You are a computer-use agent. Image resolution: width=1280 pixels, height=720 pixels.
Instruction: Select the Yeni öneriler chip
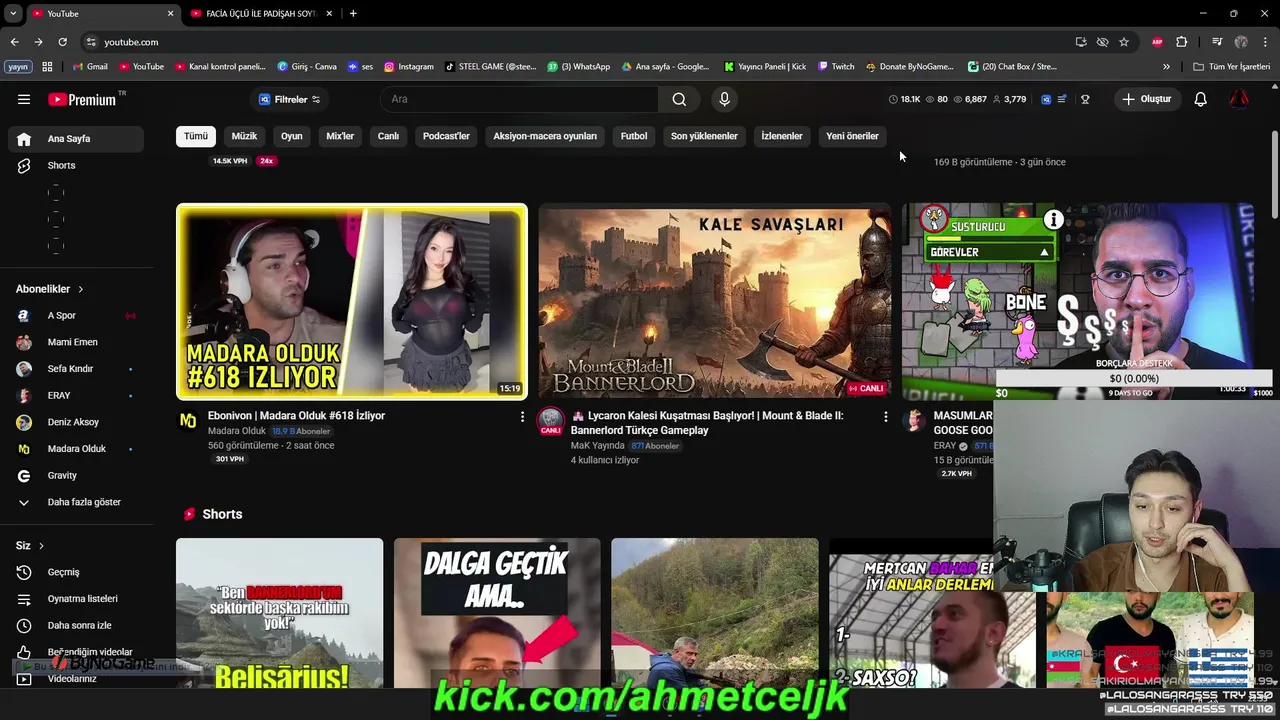852,136
